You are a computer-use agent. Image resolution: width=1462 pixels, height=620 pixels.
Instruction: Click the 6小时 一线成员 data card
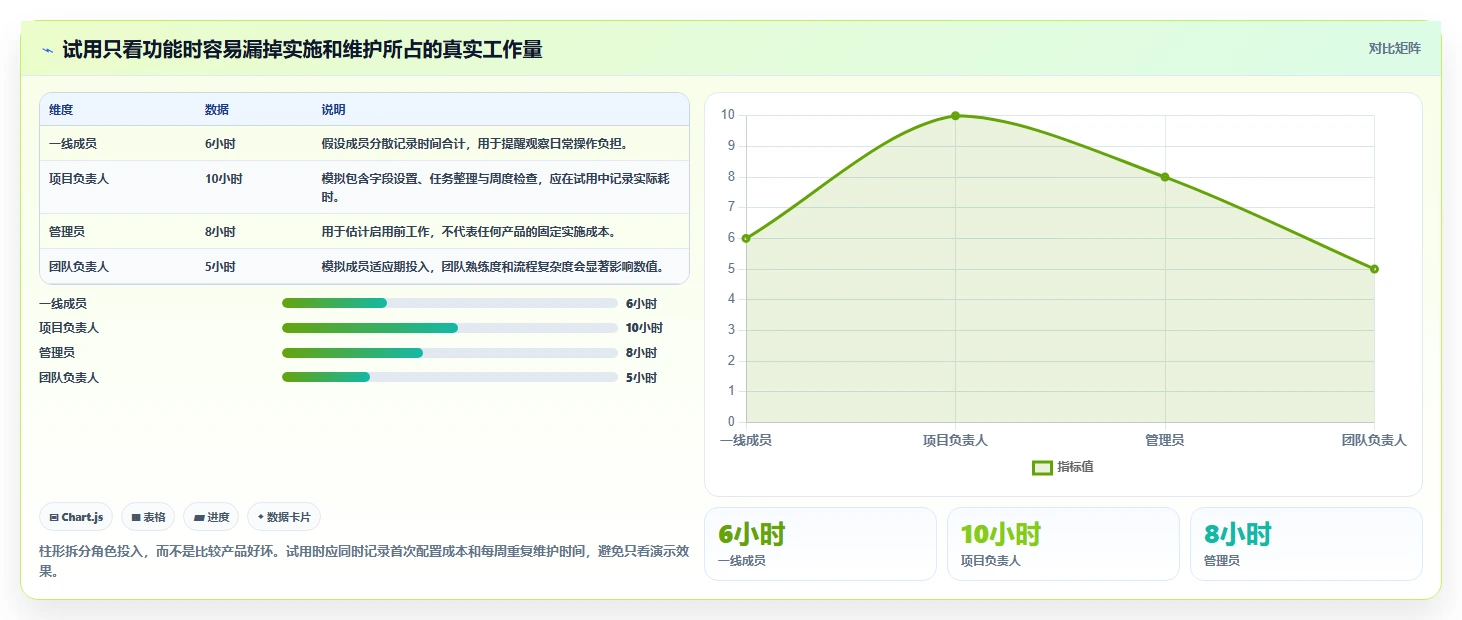820,544
